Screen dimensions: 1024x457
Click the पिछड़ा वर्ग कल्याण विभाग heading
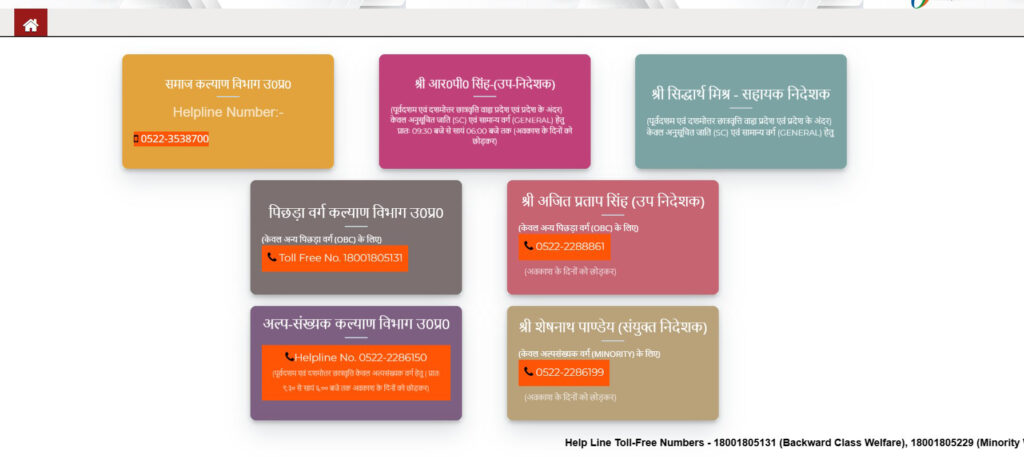click(x=355, y=213)
